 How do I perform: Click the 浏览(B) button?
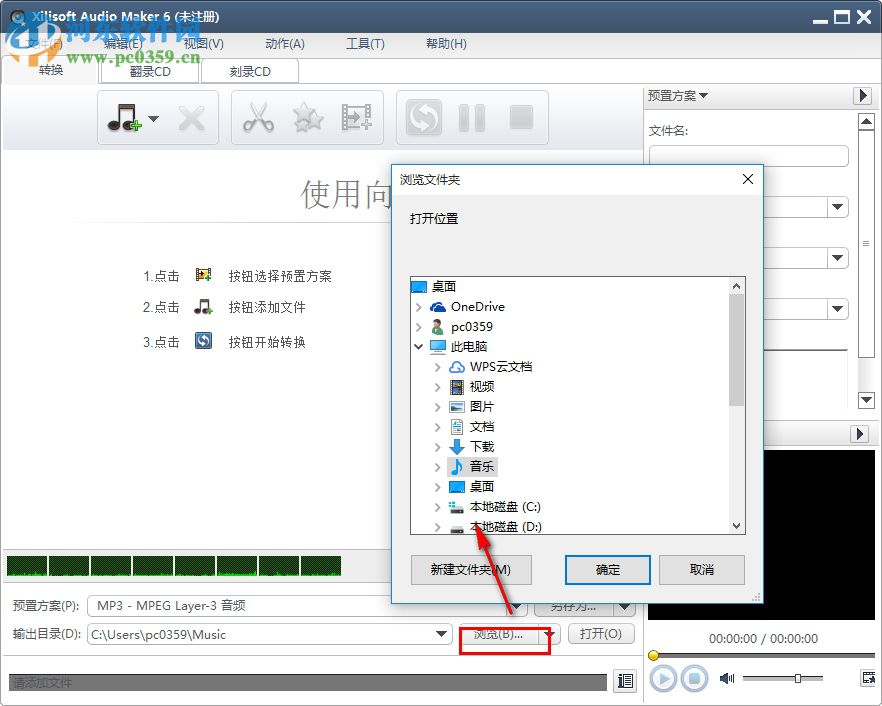[x=496, y=634]
